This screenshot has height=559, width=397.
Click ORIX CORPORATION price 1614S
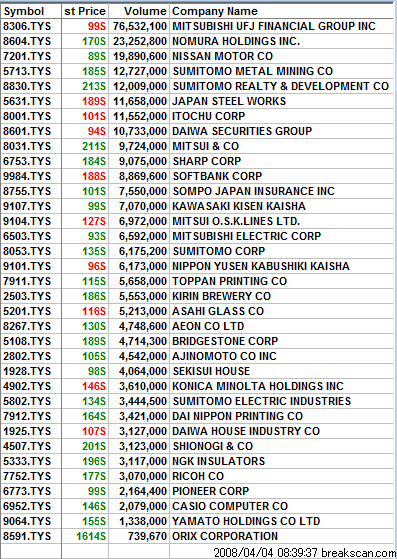click(x=91, y=536)
